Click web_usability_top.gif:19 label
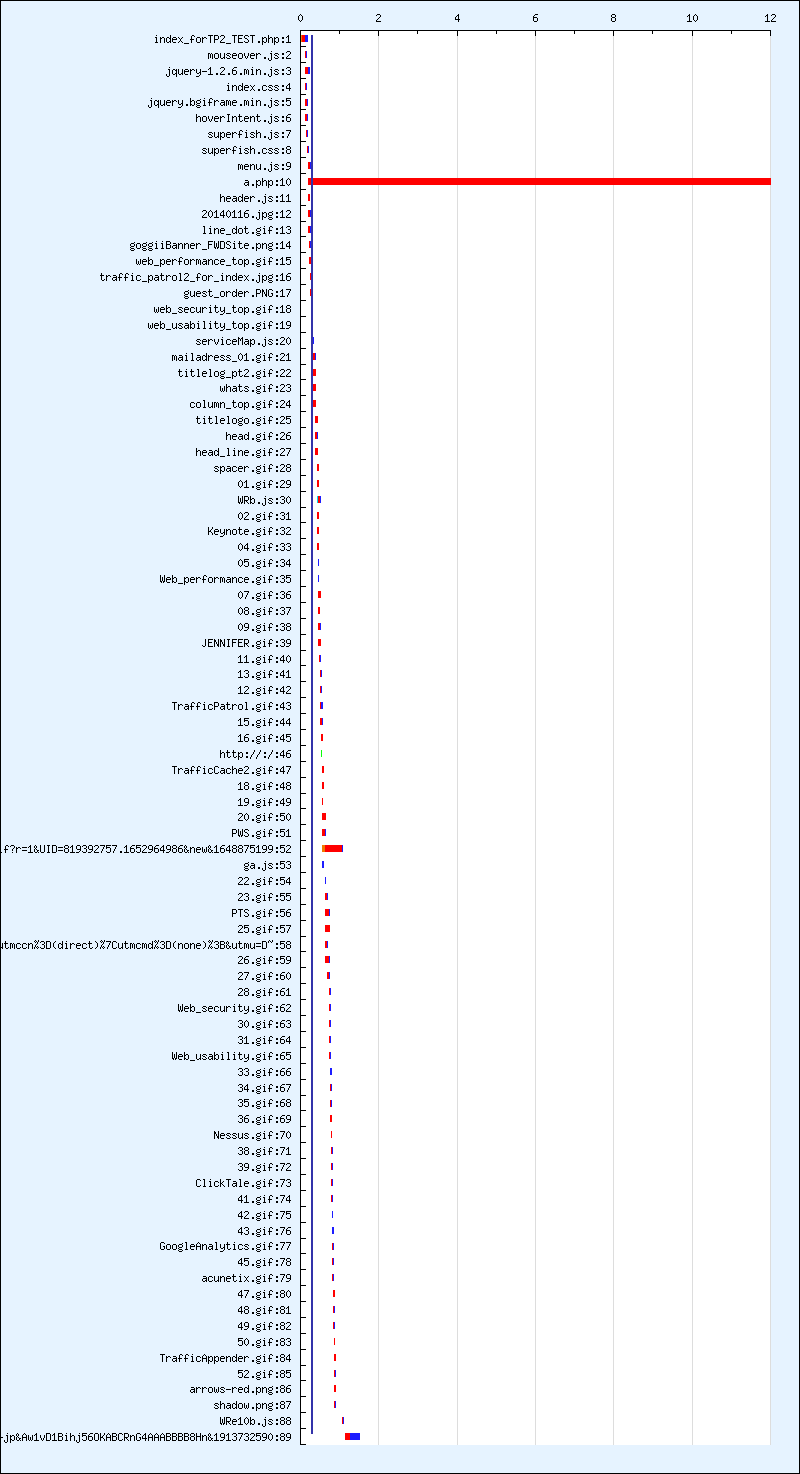800x1474 pixels. (220, 325)
